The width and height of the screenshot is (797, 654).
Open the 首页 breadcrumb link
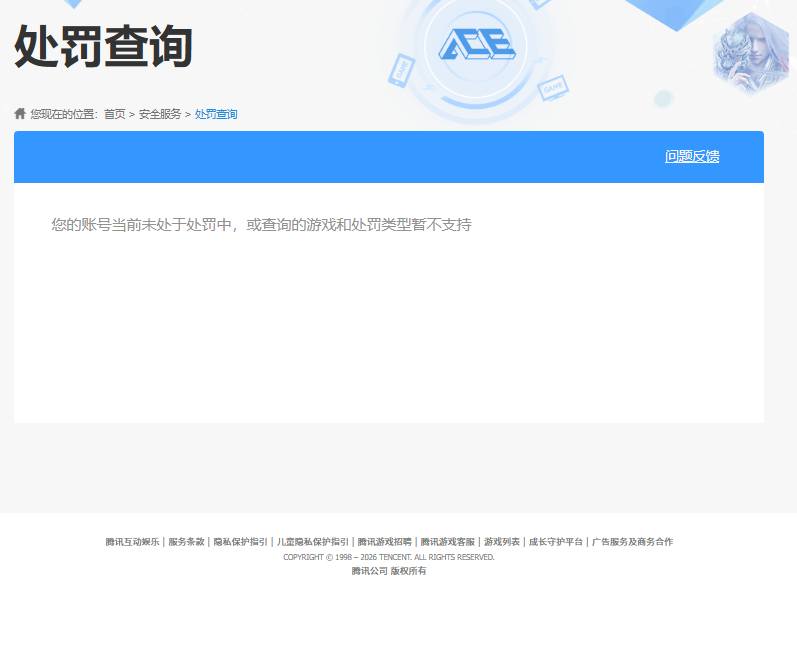click(114, 114)
